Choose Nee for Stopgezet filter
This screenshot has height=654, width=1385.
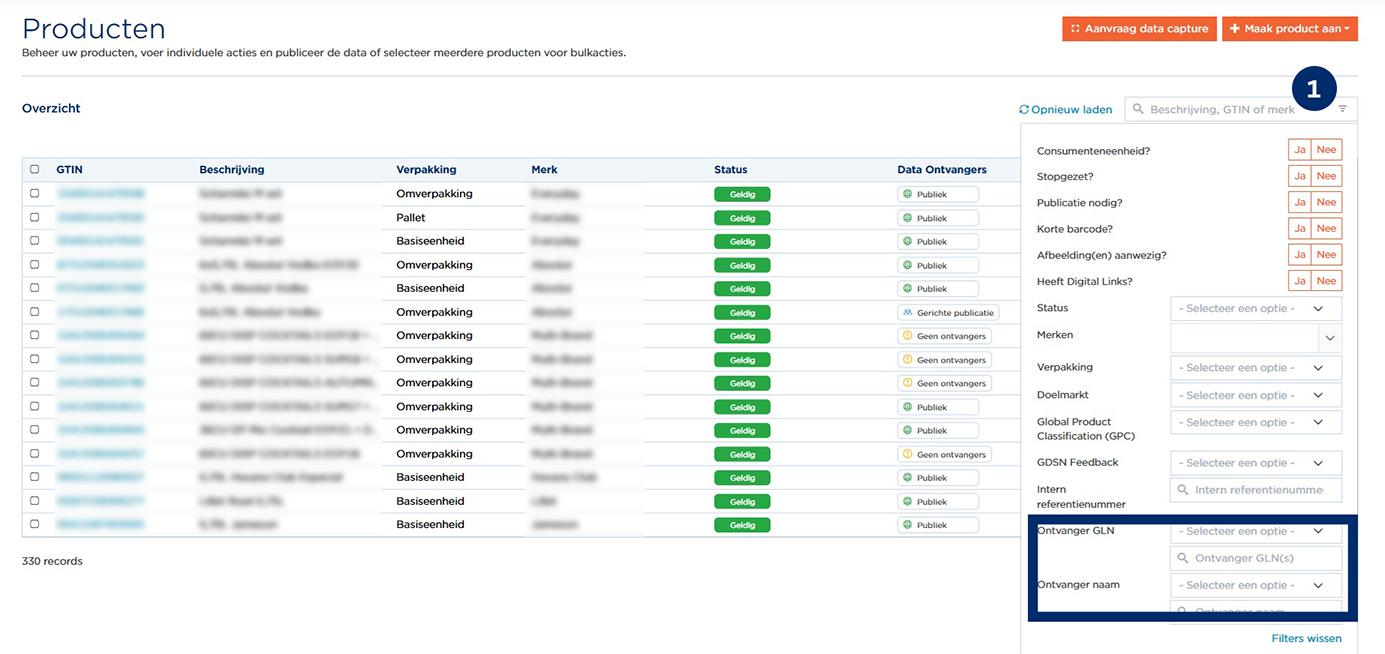click(x=1327, y=176)
